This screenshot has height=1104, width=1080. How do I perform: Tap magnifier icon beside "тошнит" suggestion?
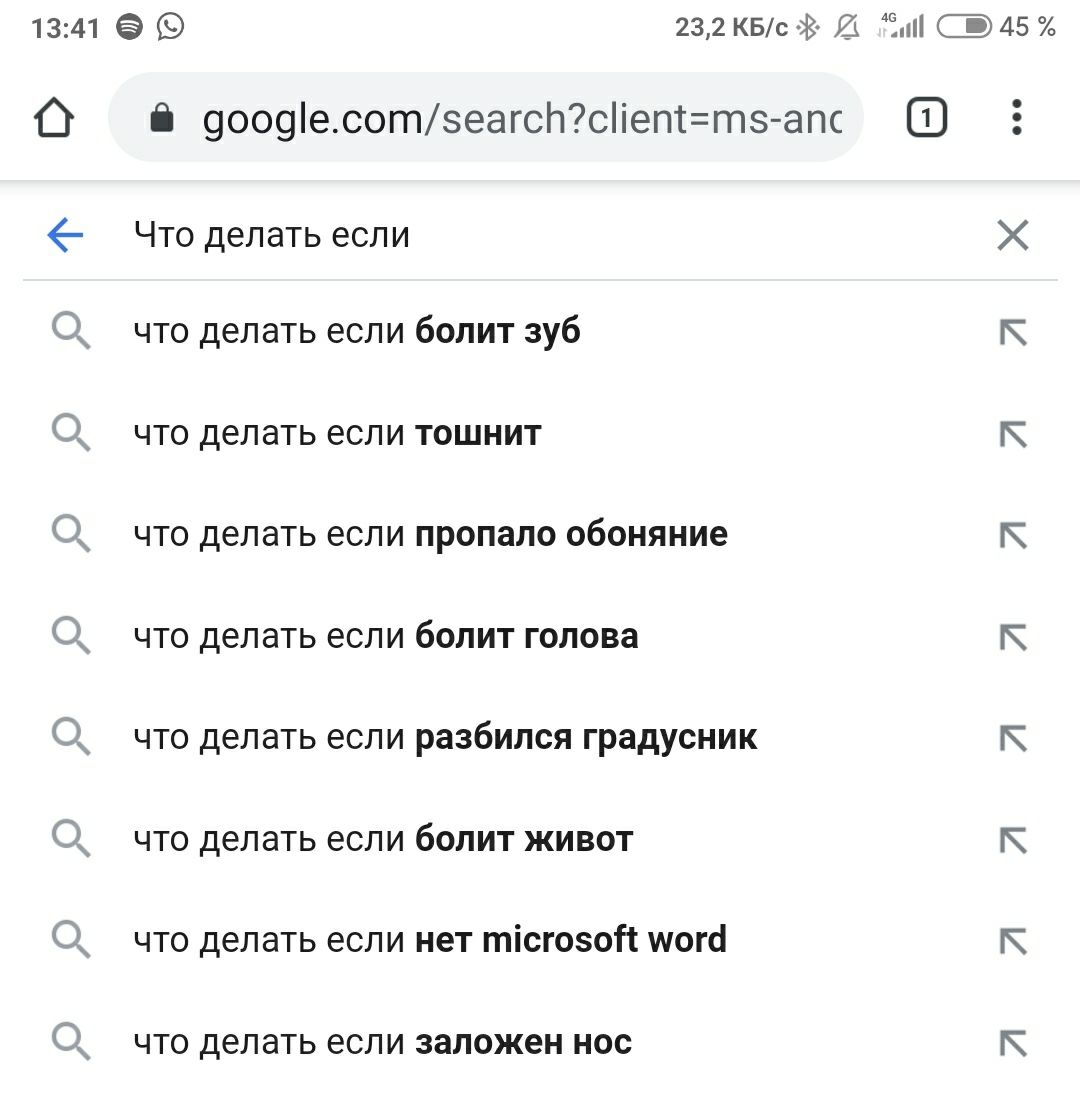tap(71, 433)
